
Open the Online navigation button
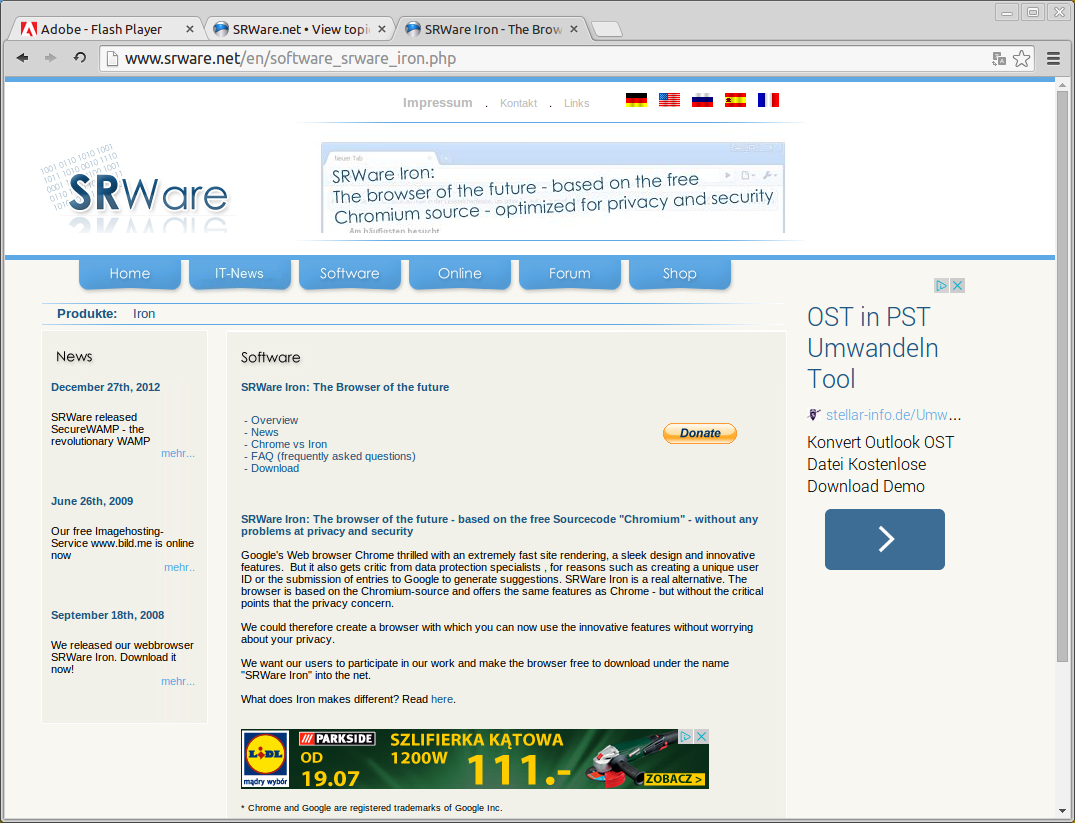coord(459,274)
